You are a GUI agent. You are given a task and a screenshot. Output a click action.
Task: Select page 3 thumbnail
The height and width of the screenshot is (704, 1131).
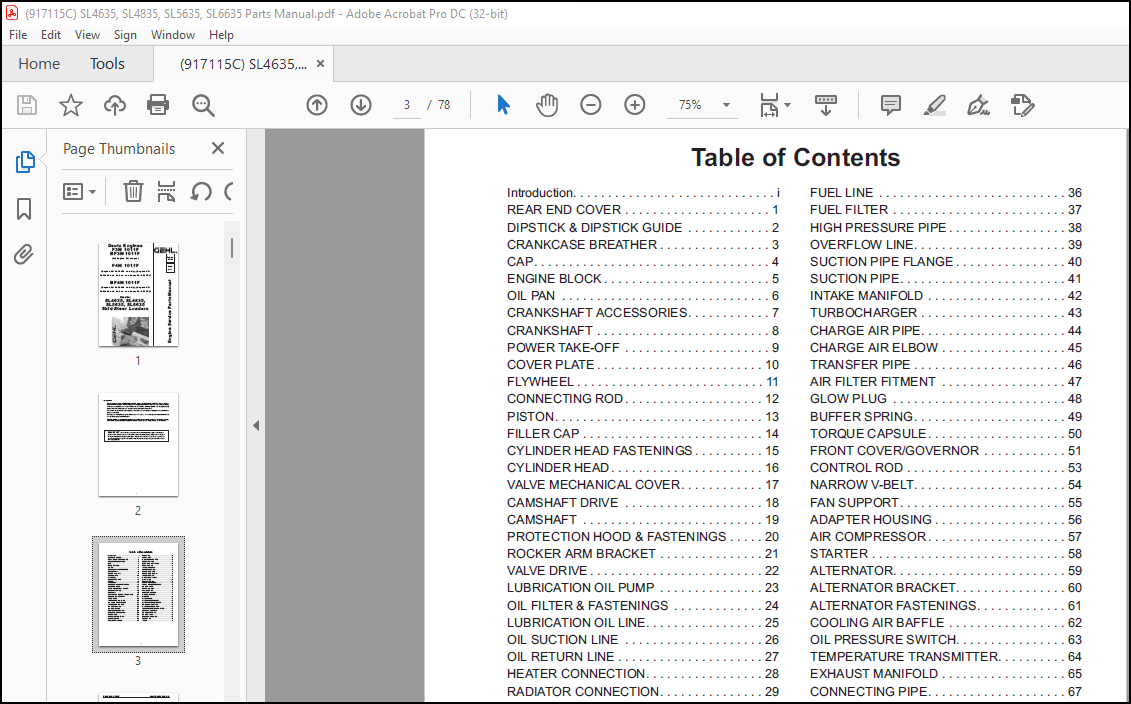138,594
